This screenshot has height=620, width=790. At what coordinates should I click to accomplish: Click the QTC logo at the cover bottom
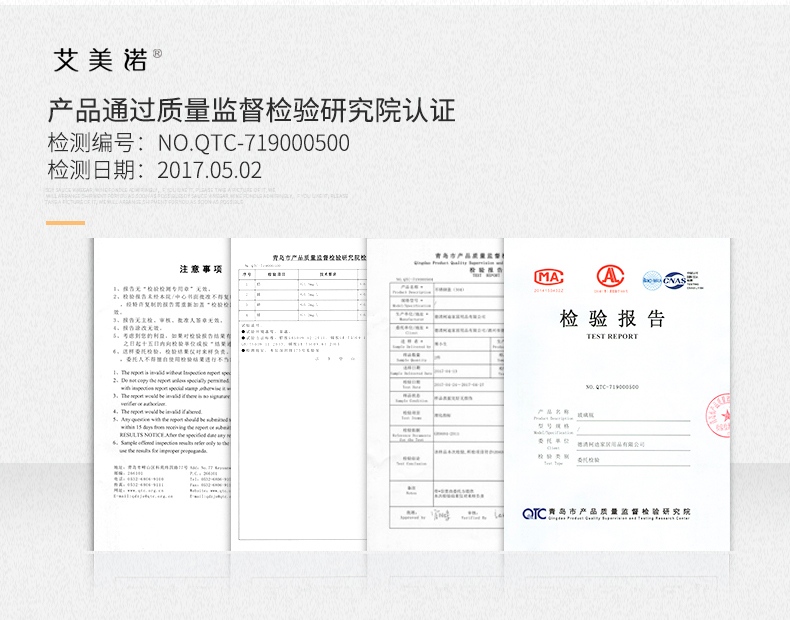point(534,514)
